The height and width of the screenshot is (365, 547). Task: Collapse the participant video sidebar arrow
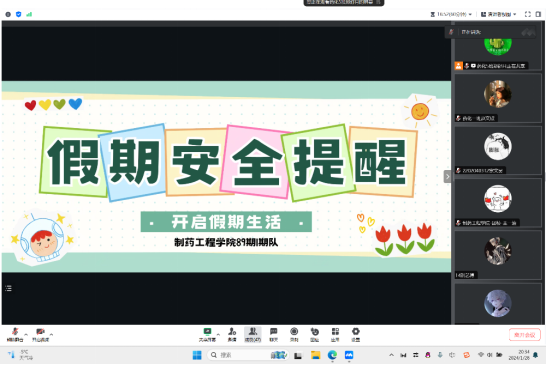(x=448, y=177)
